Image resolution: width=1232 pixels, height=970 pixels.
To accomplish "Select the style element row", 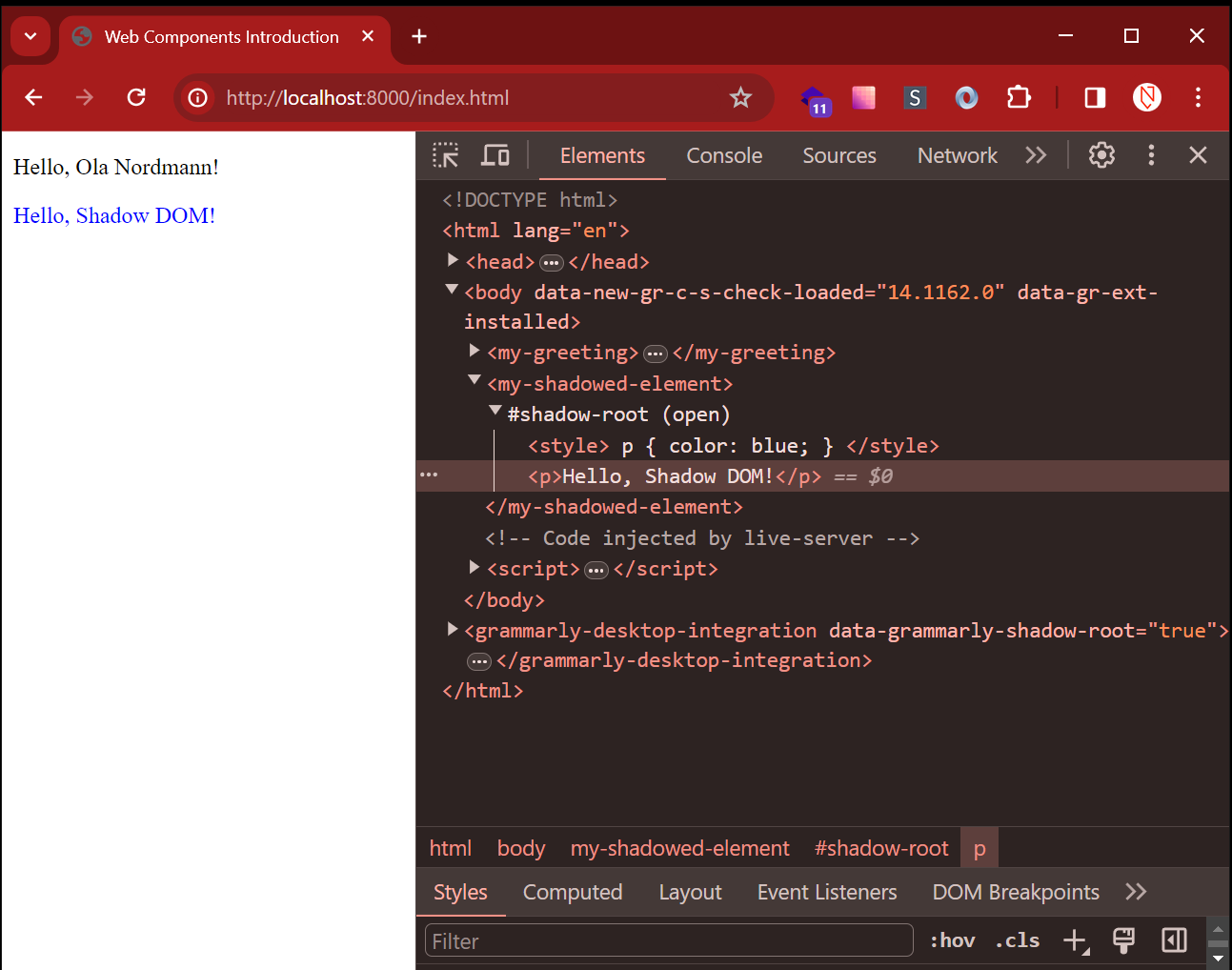I will point(734,445).
